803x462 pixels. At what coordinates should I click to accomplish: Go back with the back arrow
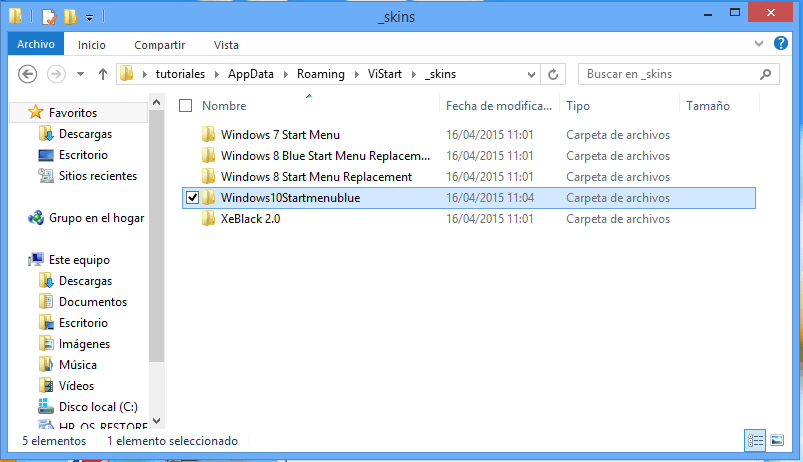point(28,74)
